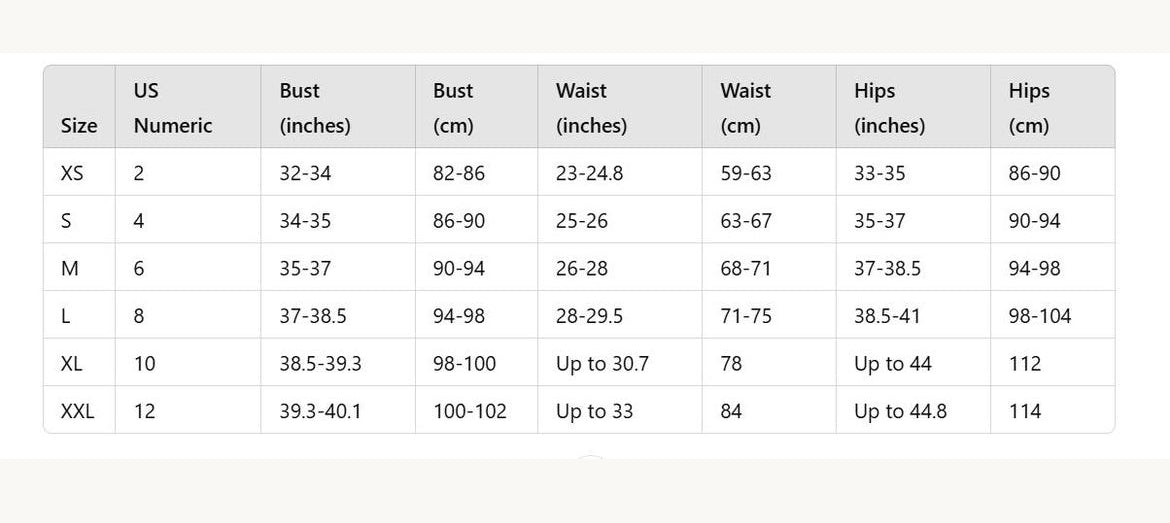Click the Hips (inches) column header

tap(889, 108)
